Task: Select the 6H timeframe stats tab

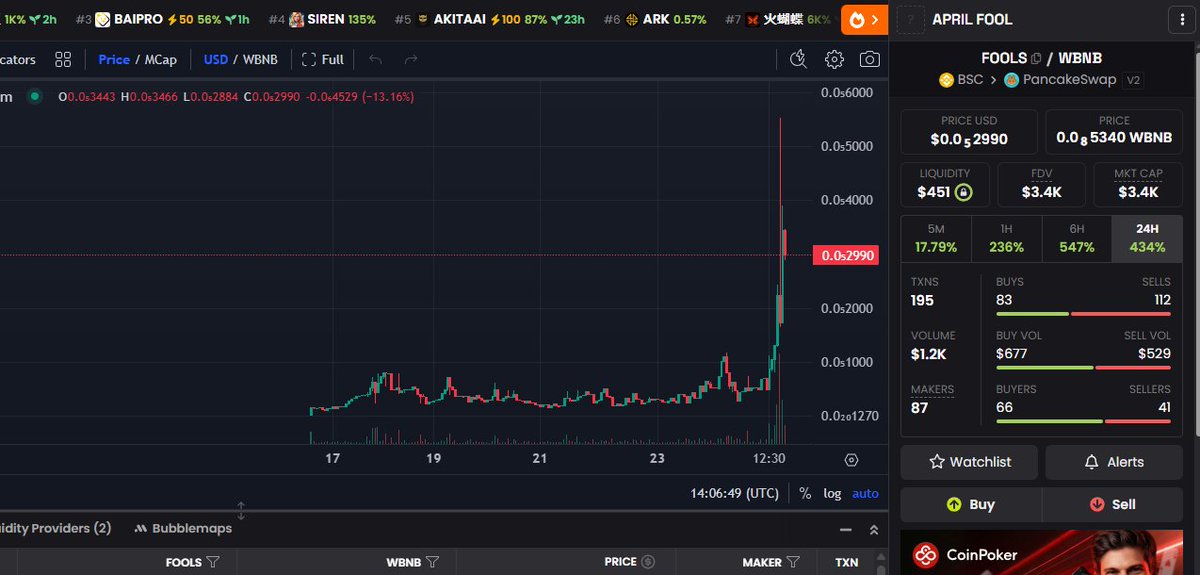Action: click(1076, 238)
